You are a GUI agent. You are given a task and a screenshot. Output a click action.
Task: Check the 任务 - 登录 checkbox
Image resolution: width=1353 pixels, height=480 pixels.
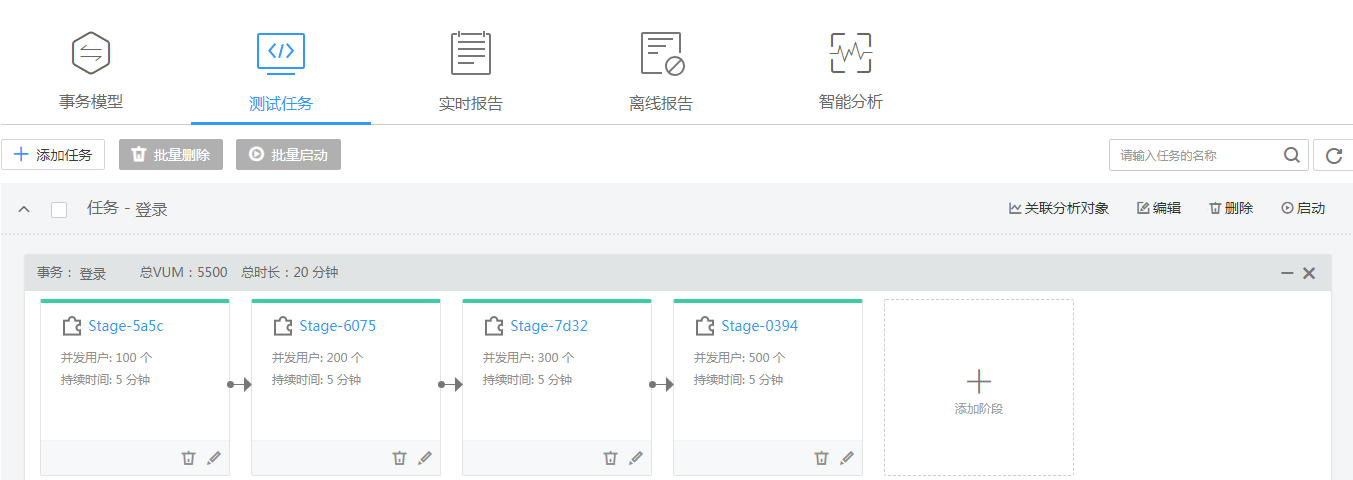(59, 210)
